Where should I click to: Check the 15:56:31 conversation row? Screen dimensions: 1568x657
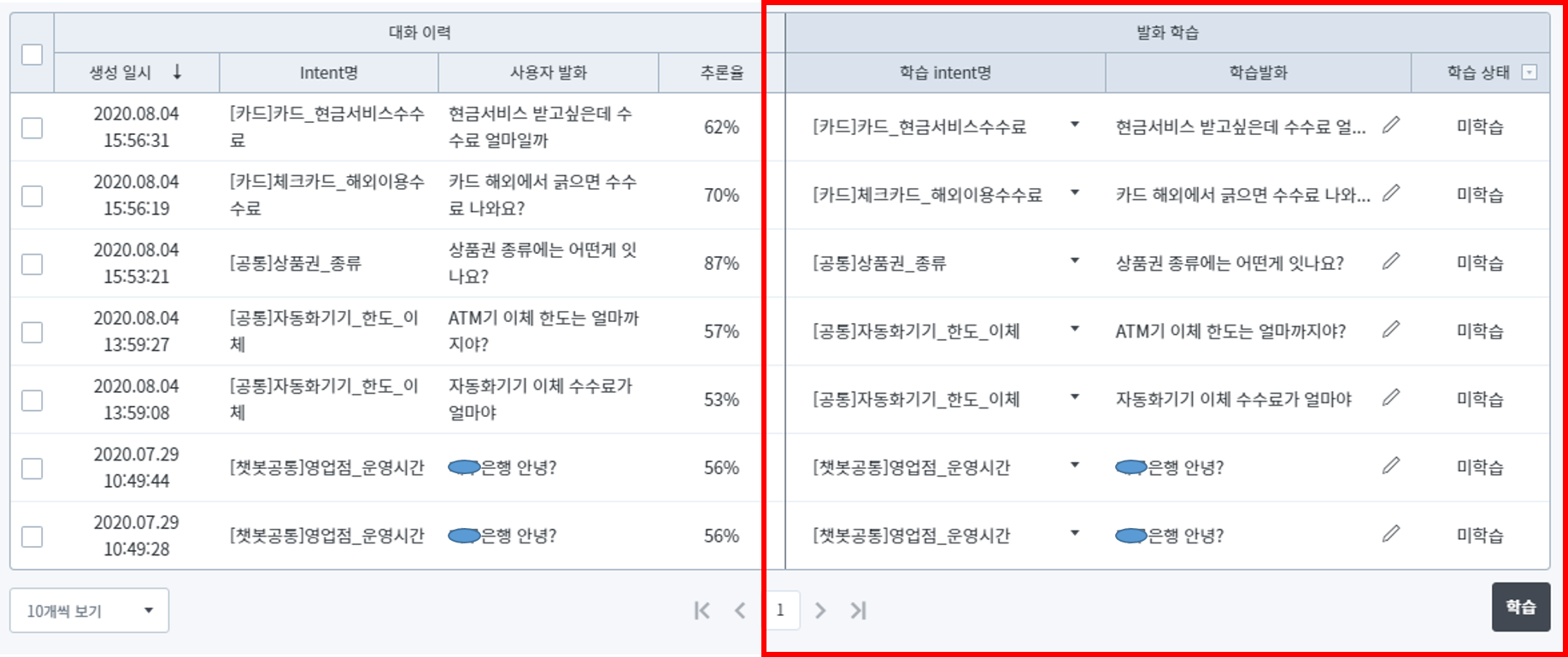click(x=32, y=127)
